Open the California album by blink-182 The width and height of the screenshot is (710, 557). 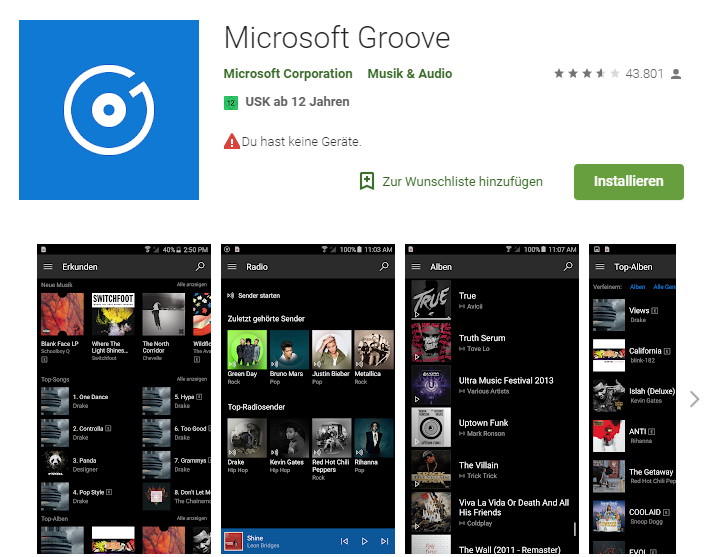(634, 355)
